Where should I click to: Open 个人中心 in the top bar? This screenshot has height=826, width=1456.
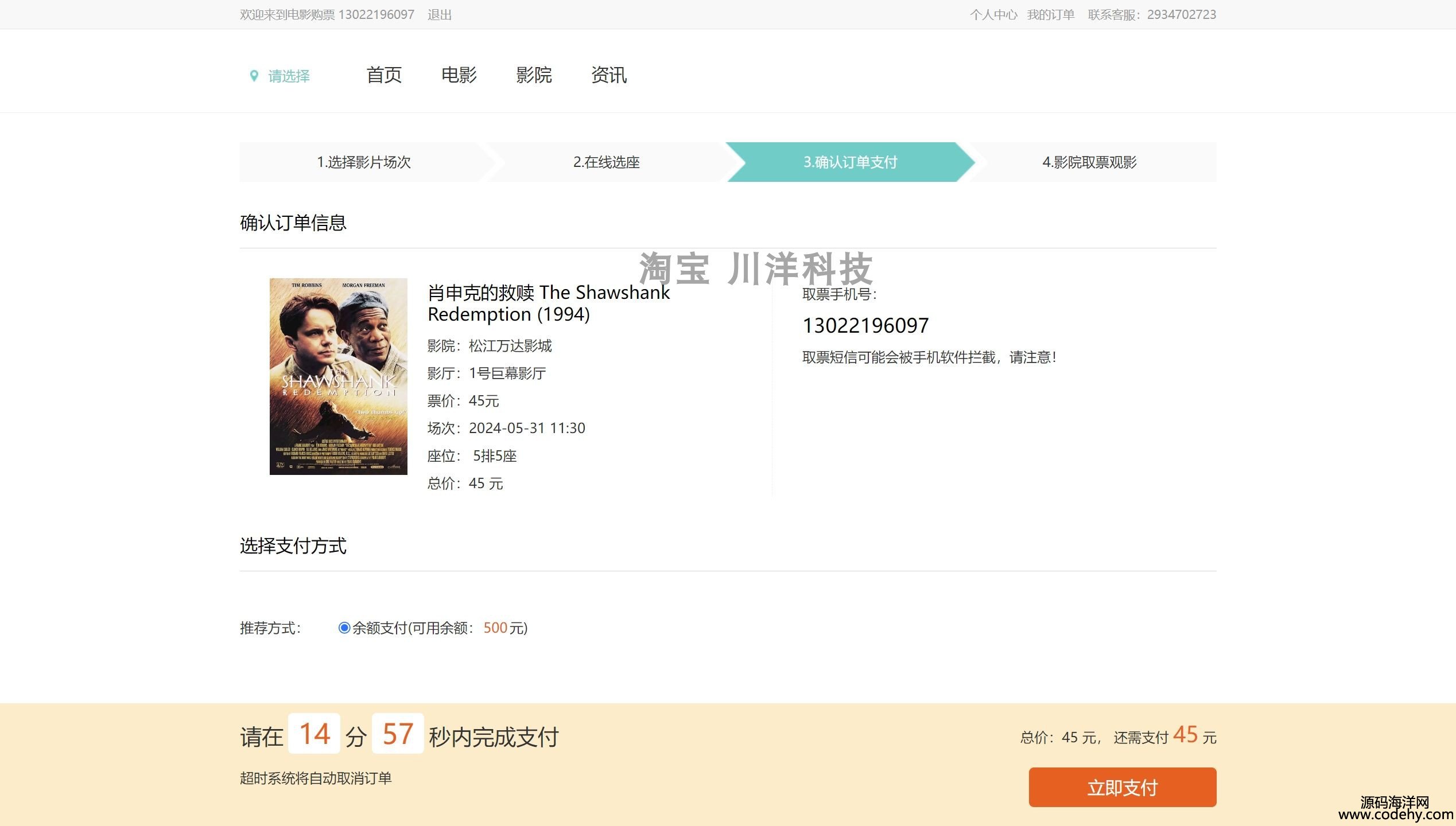(x=993, y=15)
